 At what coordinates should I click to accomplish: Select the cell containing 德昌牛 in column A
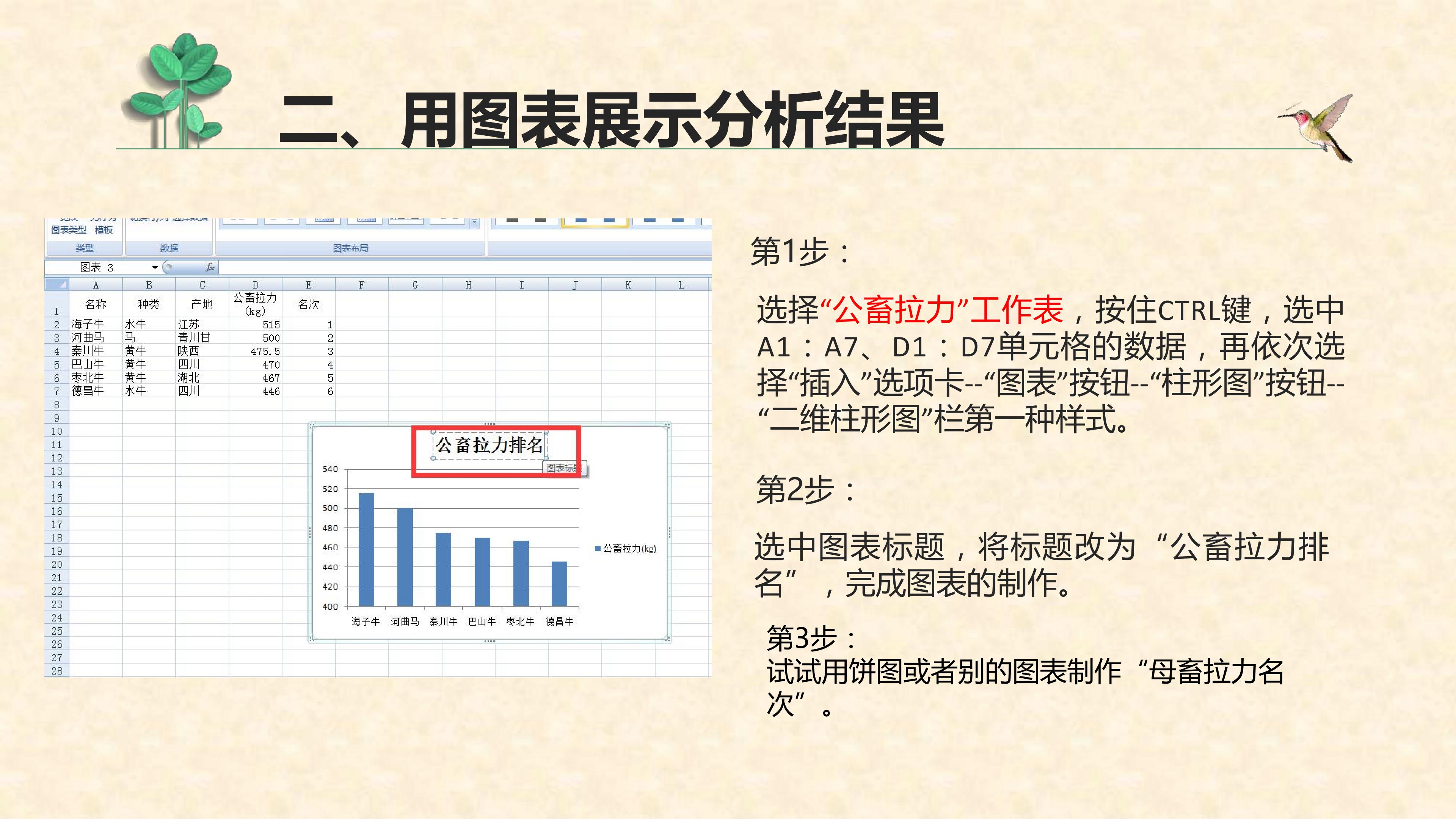(x=96, y=391)
